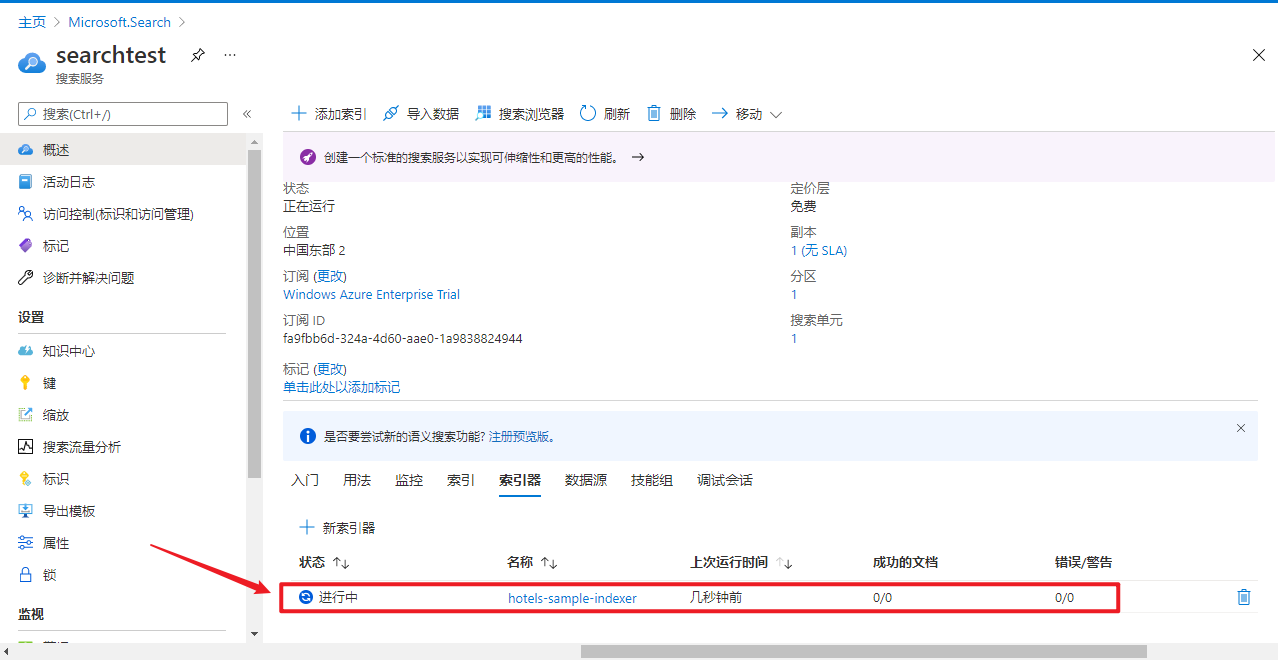
Task: Switch to the 索引 tab
Action: [x=461, y=480]
